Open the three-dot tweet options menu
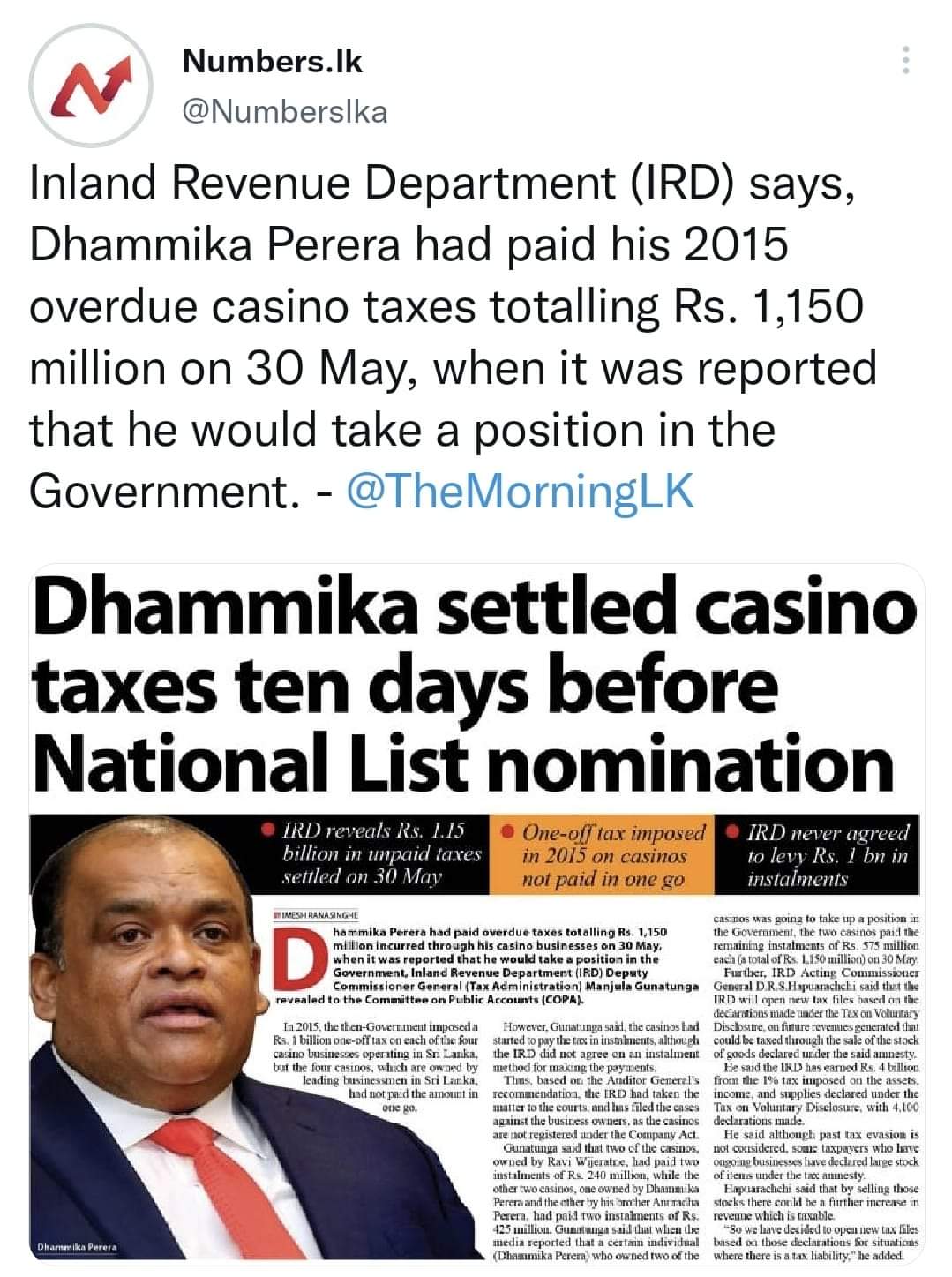The height and width of the screenshot is (1277, 952). coord(905,59)
